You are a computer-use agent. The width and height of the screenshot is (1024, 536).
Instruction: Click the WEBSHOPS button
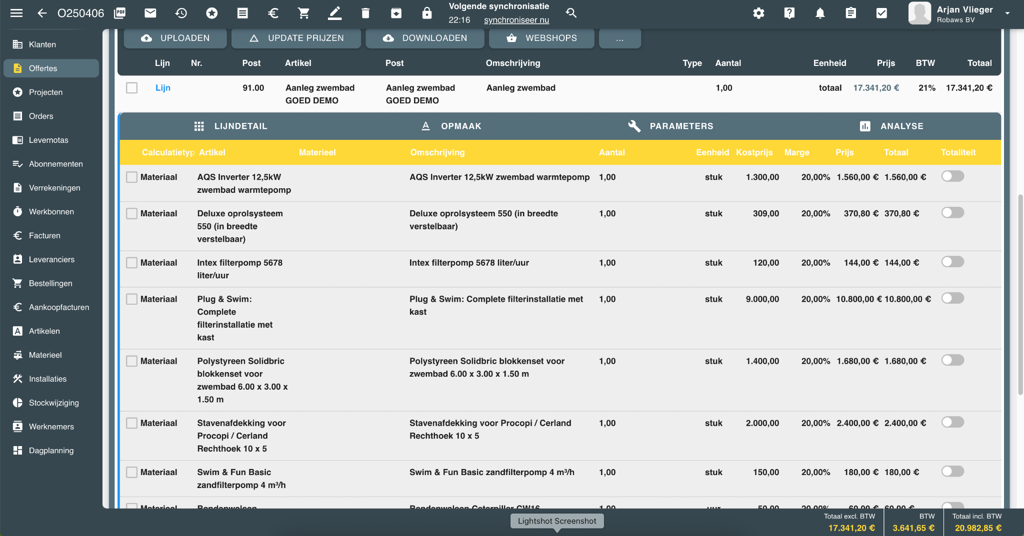point(541,39)
